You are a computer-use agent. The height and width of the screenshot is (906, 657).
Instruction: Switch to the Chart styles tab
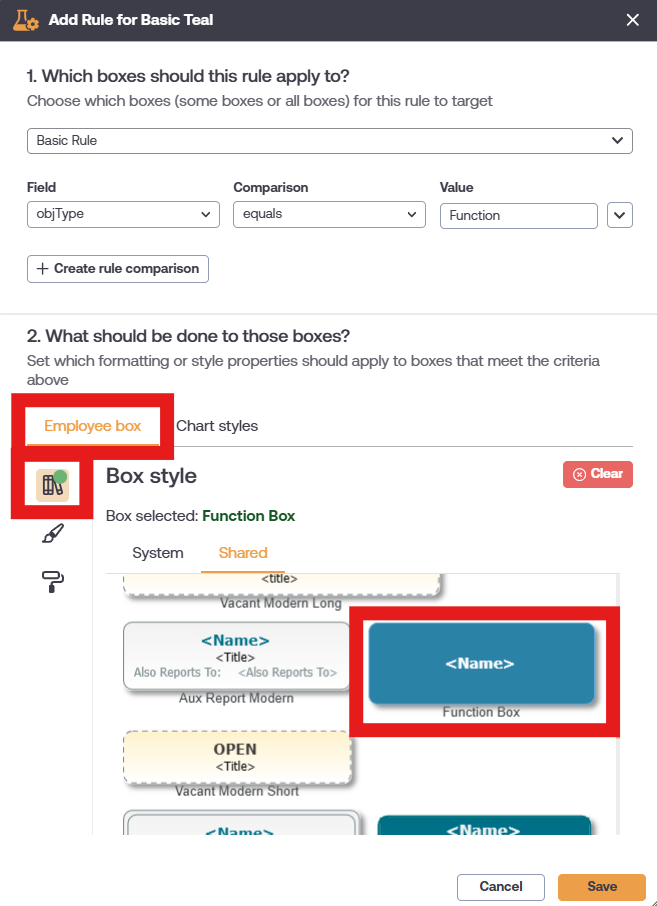click(217, 426)
